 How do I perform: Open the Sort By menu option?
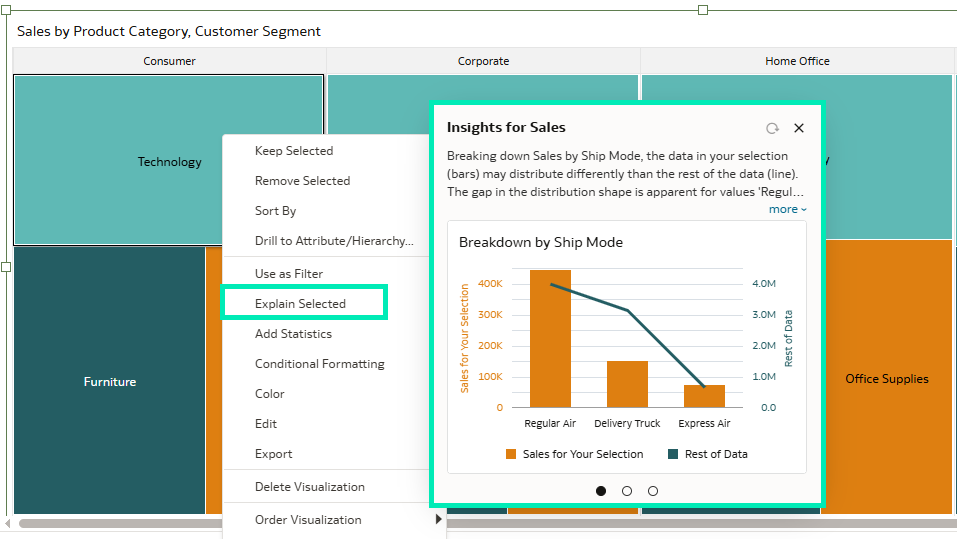(275, 211)
